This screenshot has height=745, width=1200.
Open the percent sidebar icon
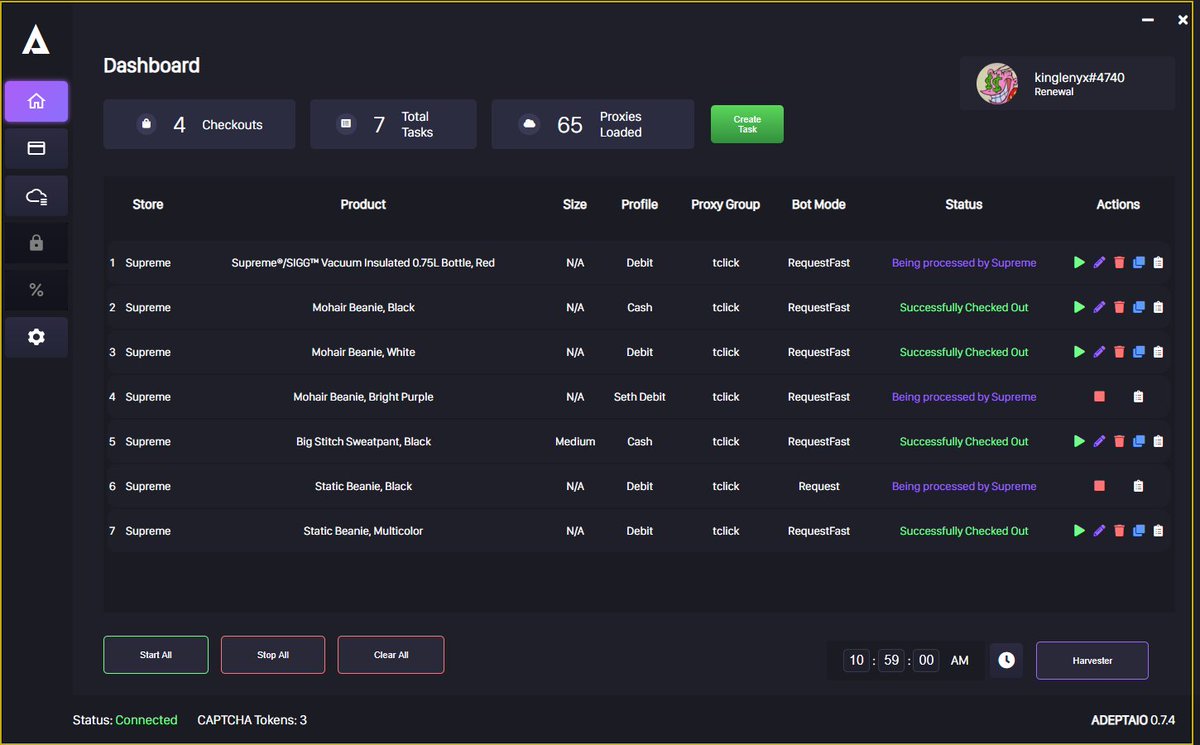pyautogui.click(x=36, y=290)
